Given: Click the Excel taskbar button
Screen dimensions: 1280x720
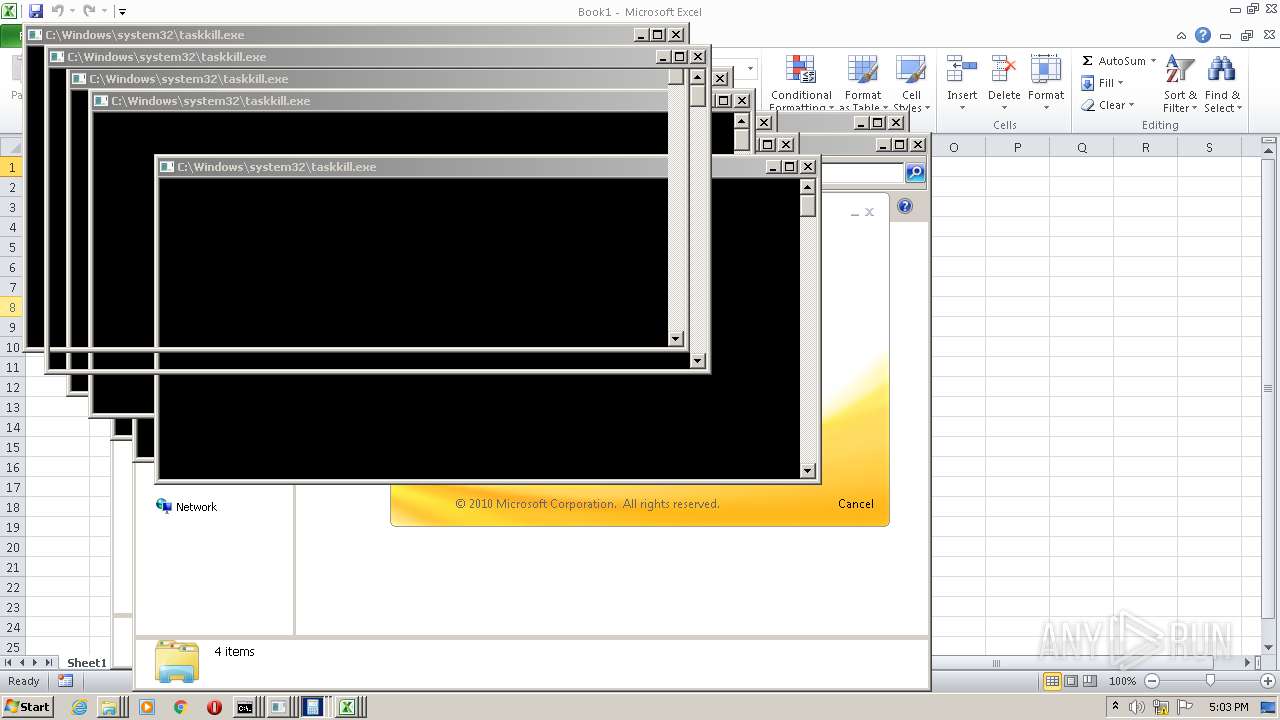Looking at the screenshot, I should point(347,707).
